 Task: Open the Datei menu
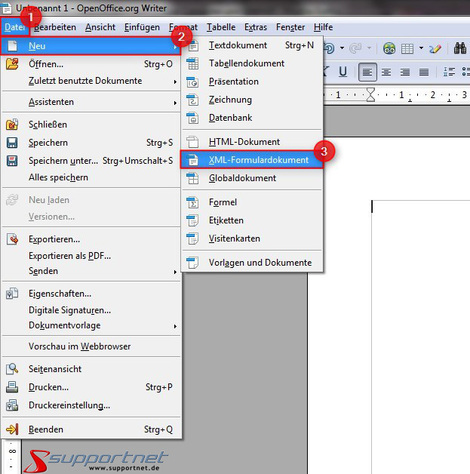(x=15, y=27)
